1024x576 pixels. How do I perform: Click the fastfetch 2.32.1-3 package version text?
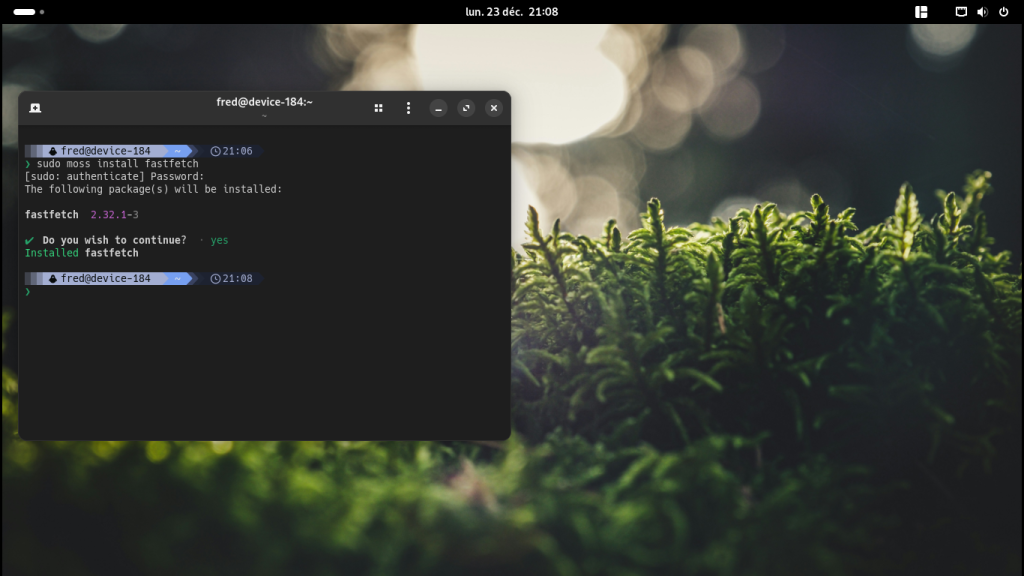pos(114,215)
